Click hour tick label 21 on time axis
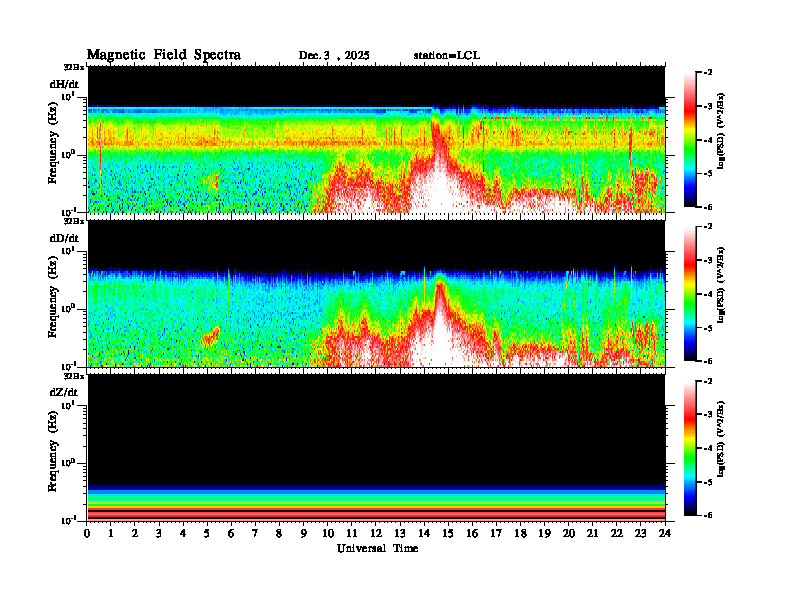 pyautogui.click(x=592, y=533)
